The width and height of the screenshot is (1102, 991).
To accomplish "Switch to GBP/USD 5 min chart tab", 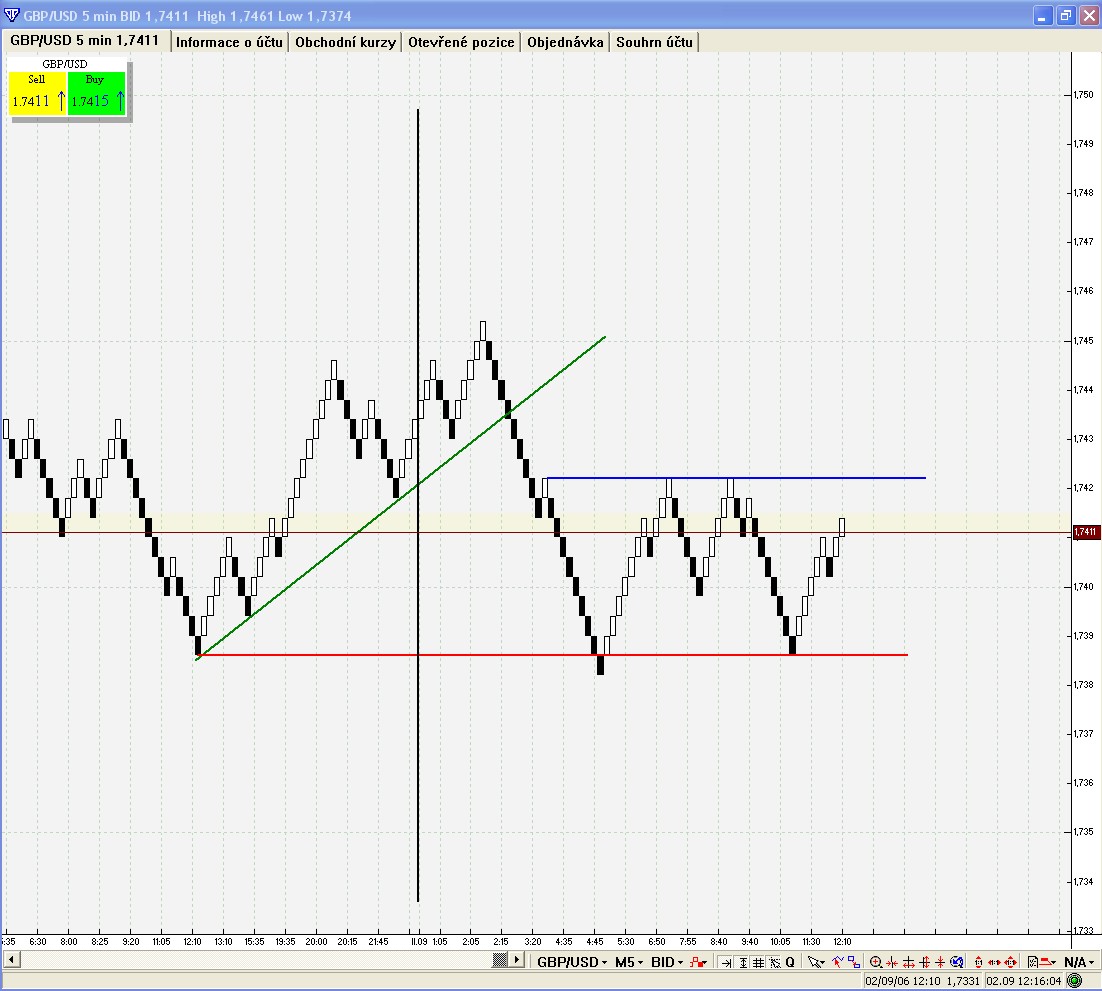I will pyautogui.click(x=85, y=41).
